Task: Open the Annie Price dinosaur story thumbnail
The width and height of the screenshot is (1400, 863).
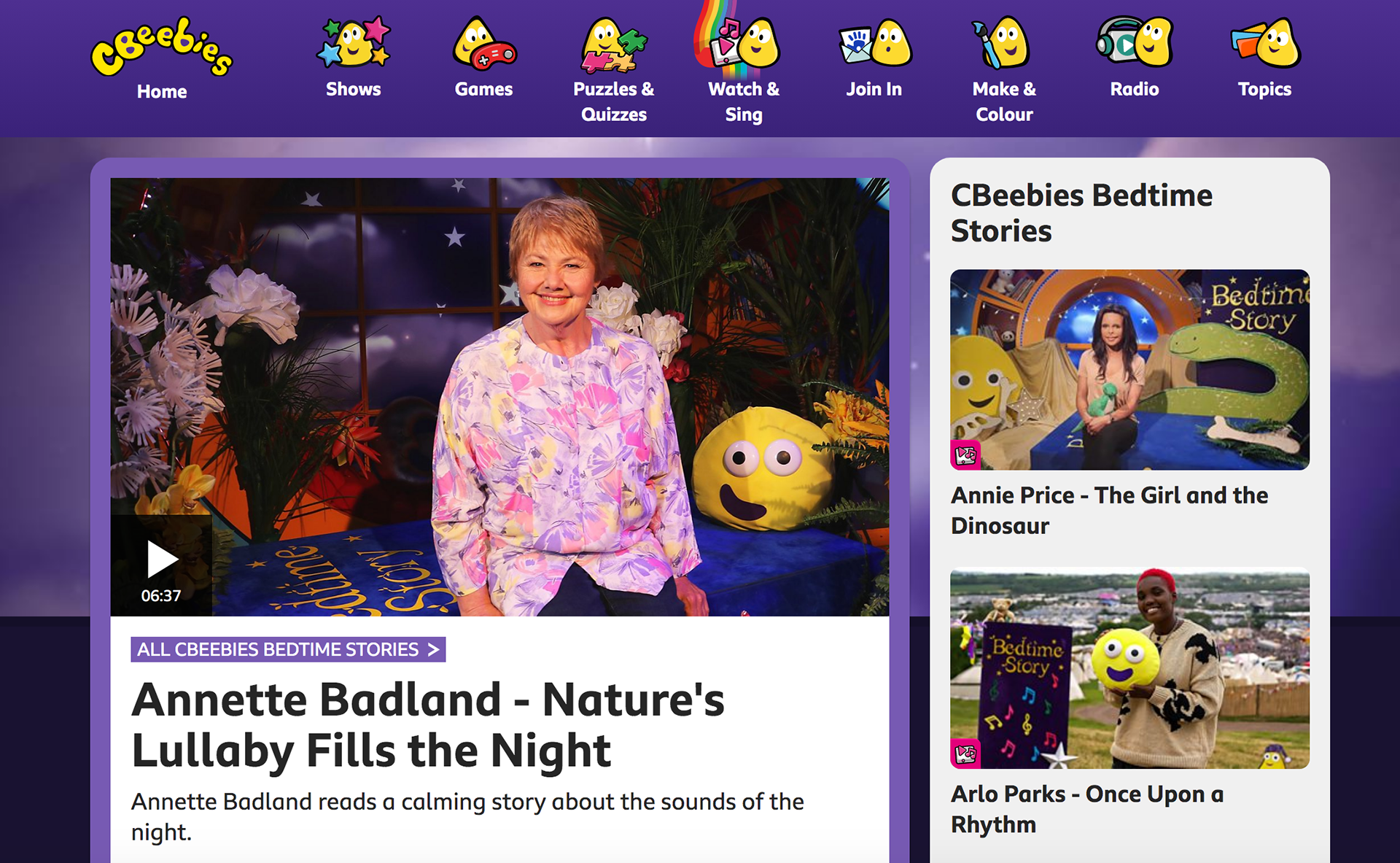Action: point(1129,369)
